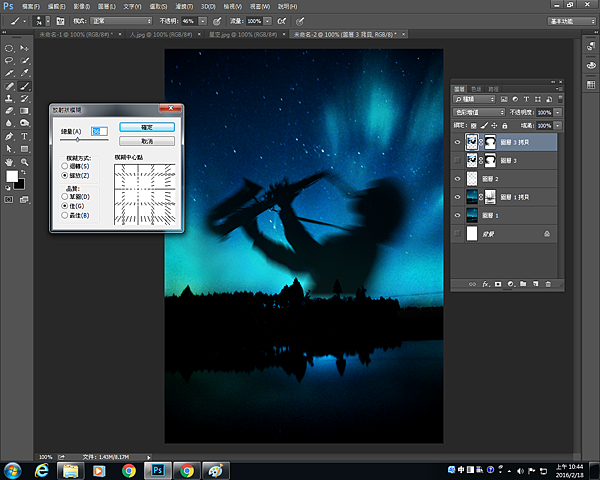Viewport: 600px width, 480px height.
Task: Choose the 最佳(B) best quality option
Action: pyautogui.click(x=66, y=215)
